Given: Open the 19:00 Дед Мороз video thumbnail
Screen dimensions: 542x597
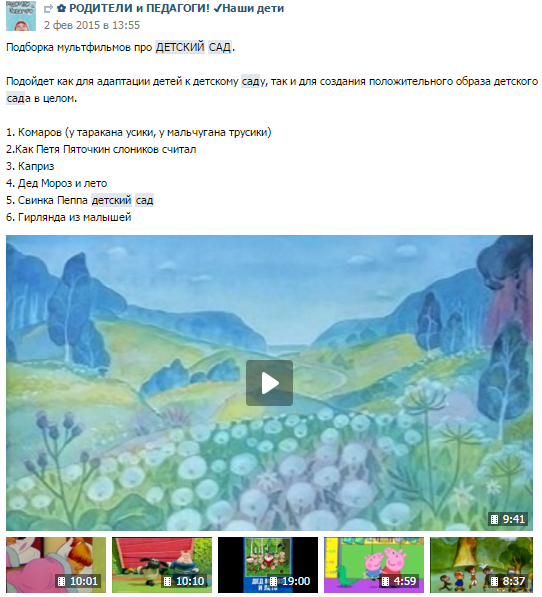Looking at the screenshot, I should click(x=268, y=565).
